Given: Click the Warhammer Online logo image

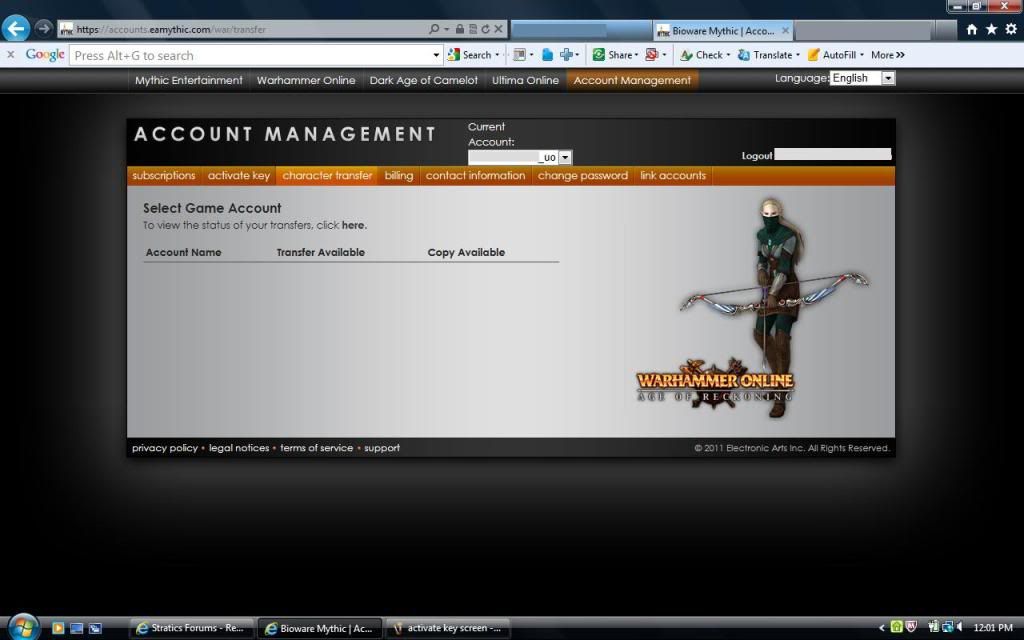Looking at the screenshot, I should (x=715, y=385).
